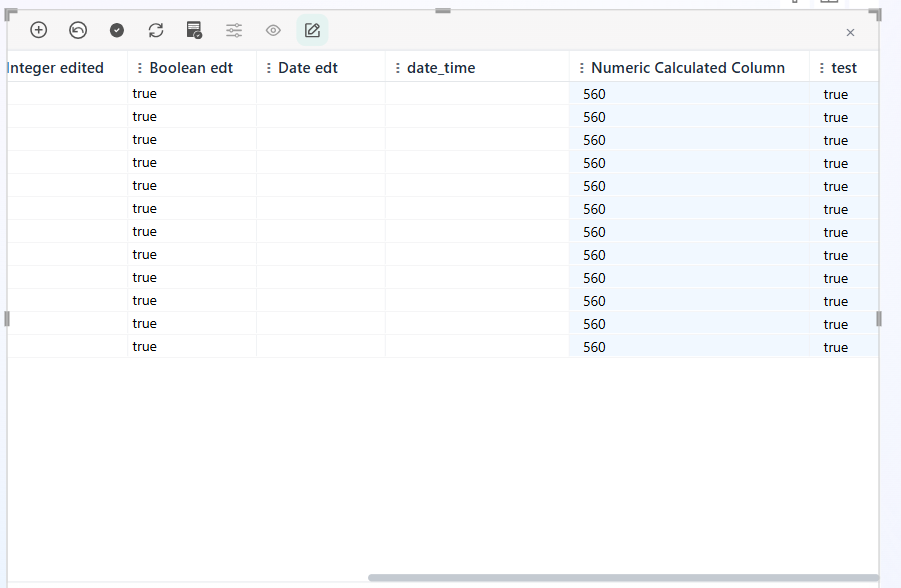The height and width of the screenshot is (588, 901).
Task: Click the Date edt header label
Action: (308, 68)
